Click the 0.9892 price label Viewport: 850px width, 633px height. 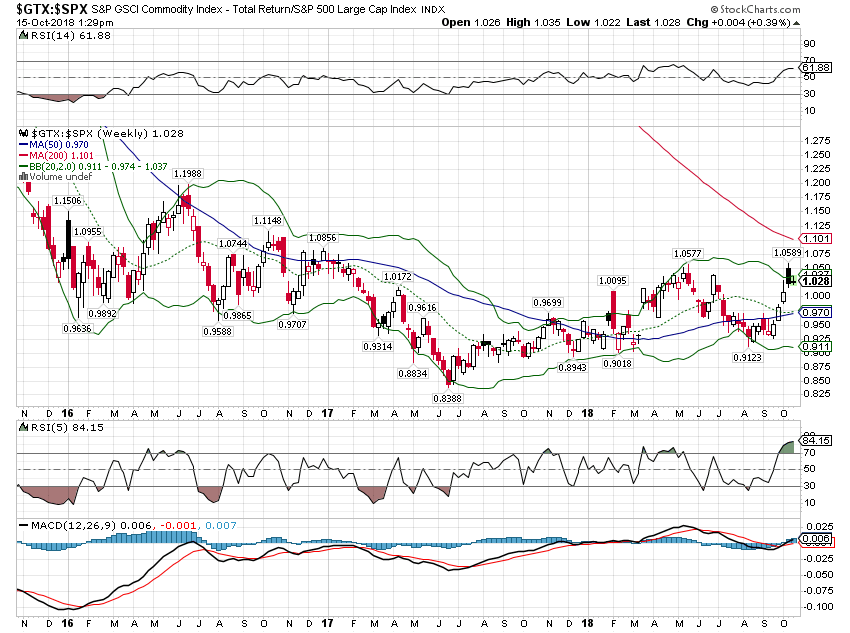tap(102, 313)
